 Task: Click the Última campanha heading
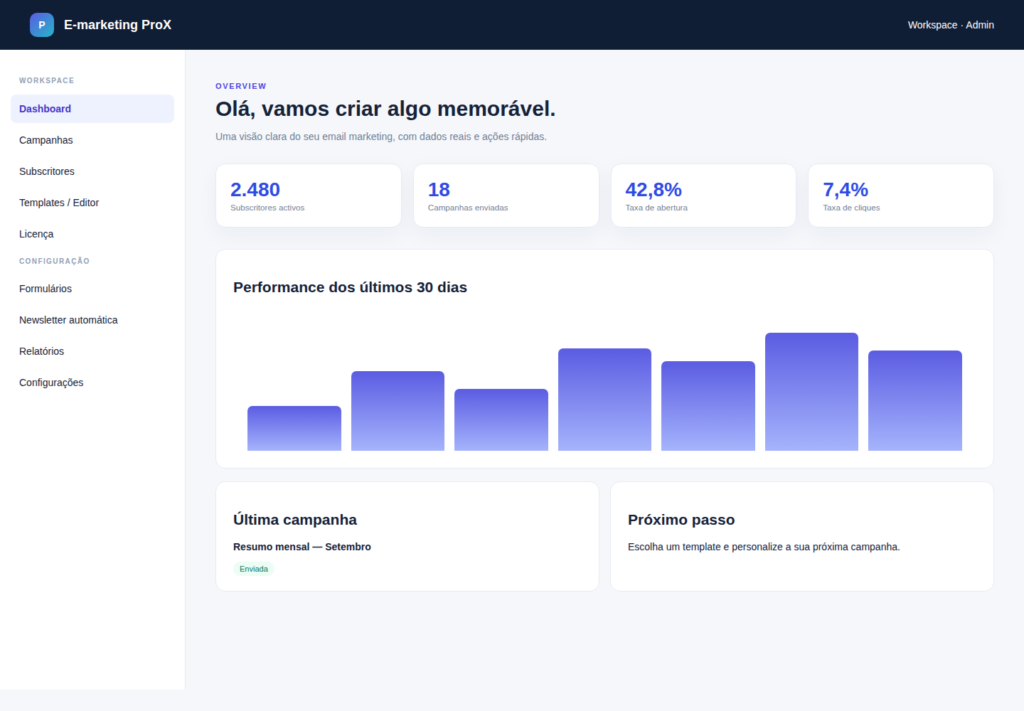point(295,520)
